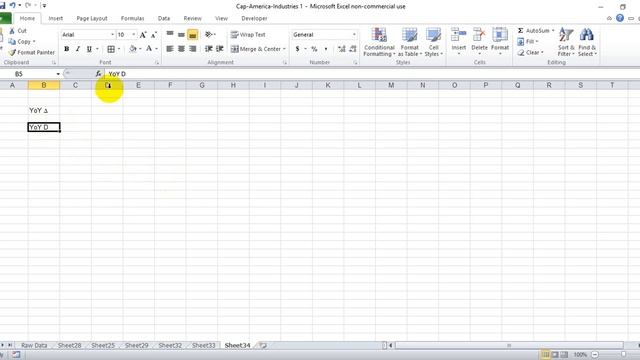Open the Arial font name dropdown
The image size is (640, 360).
pos(112,35)
